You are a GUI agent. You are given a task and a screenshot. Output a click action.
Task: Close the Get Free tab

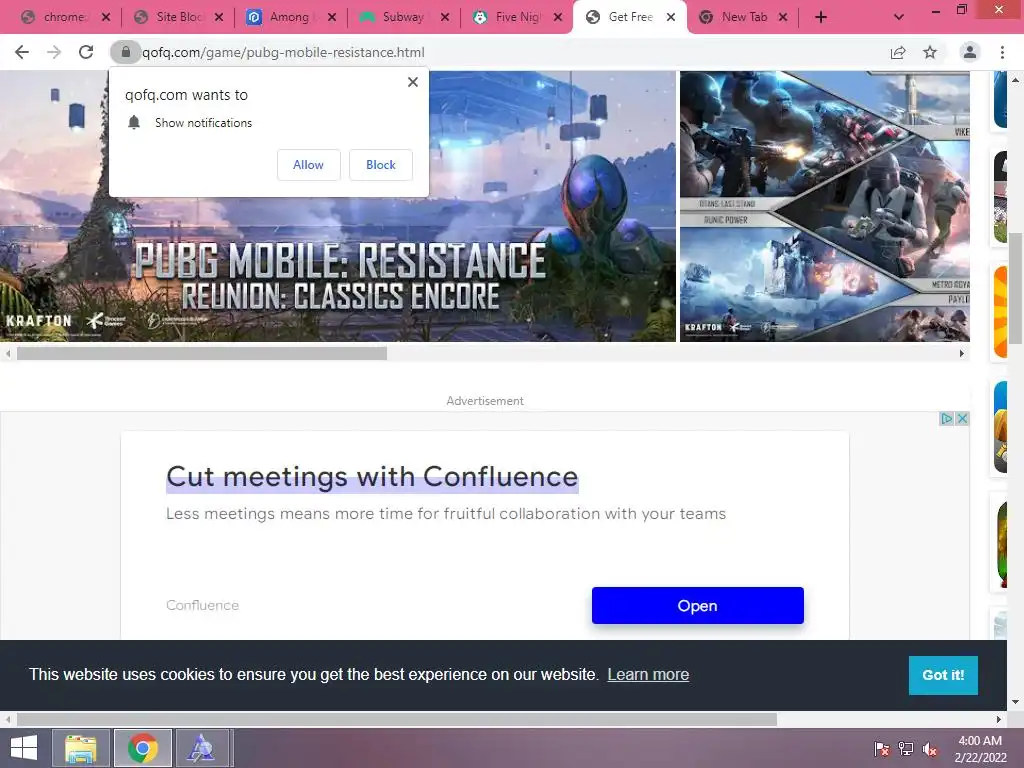[671, 17]
